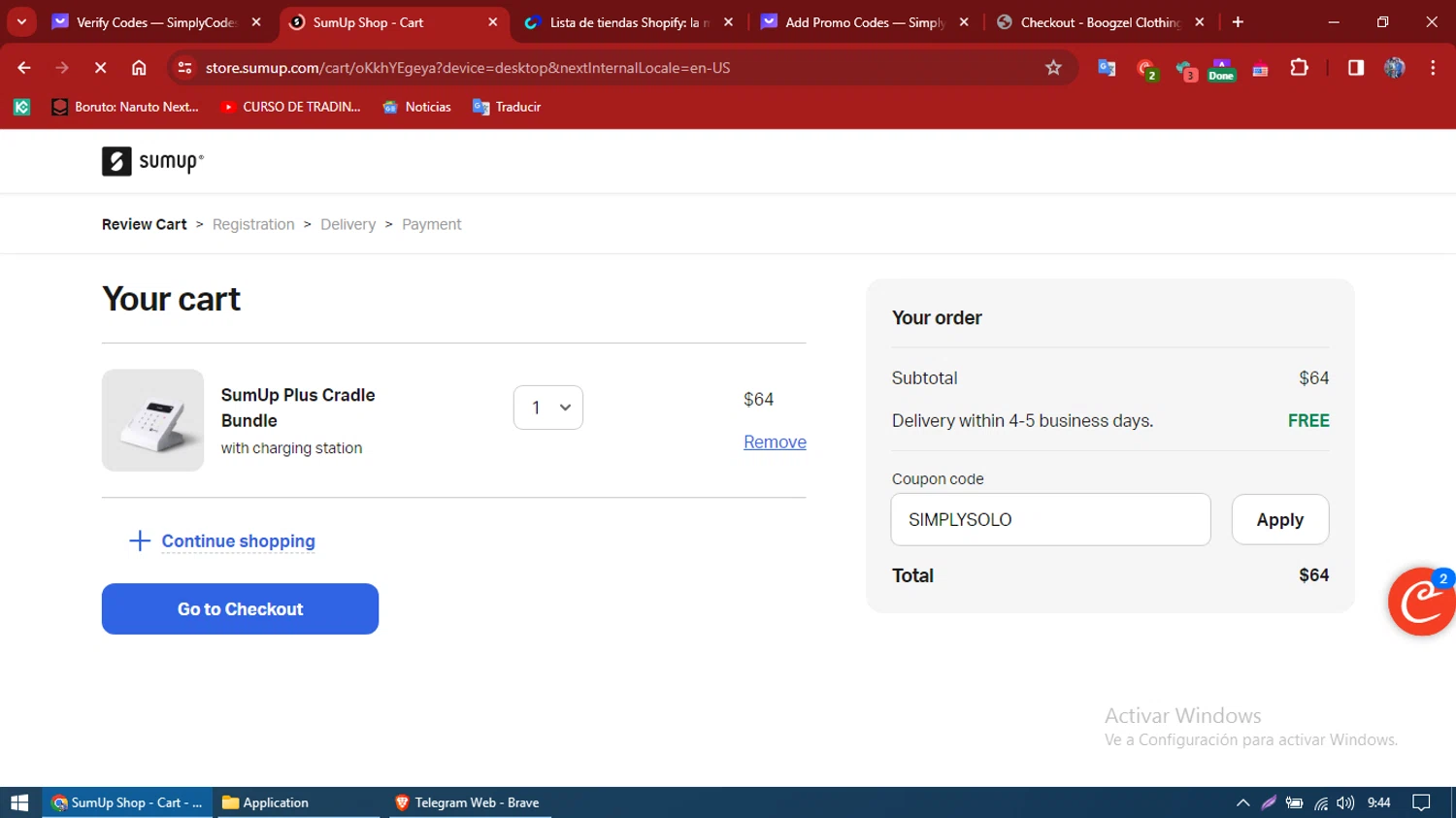The image size is (1456, 818).
Task: Open Boruto: Naruto Next bookmark
Action: [x=125, y=107]
